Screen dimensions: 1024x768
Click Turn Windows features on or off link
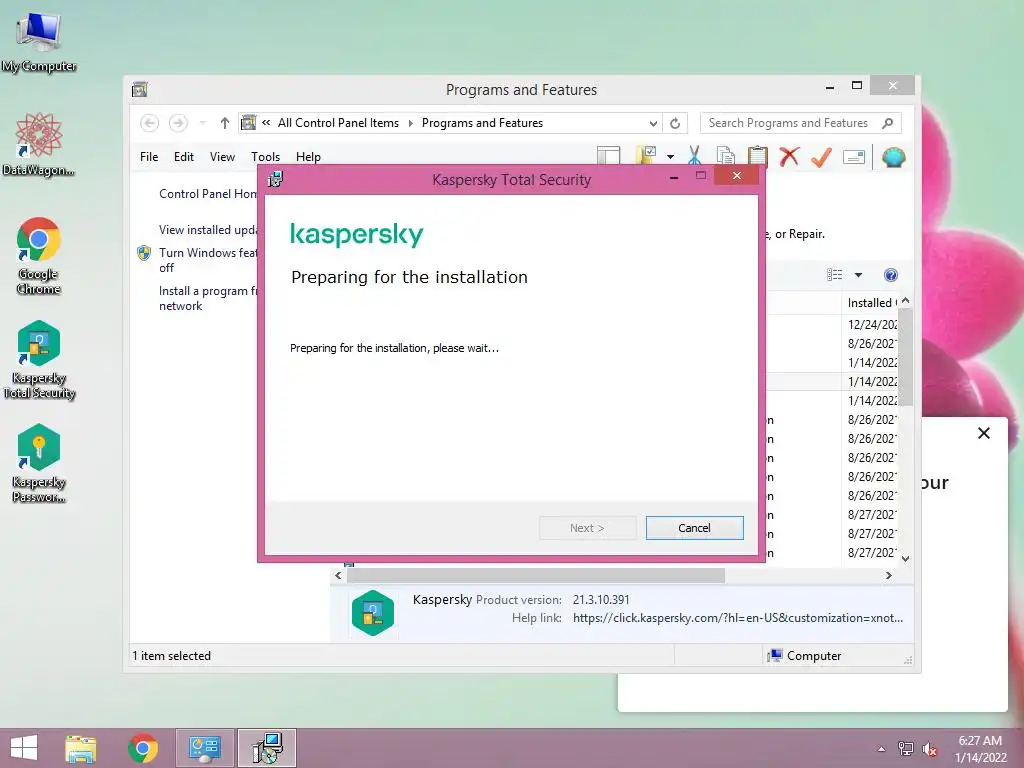click(208, 260)
